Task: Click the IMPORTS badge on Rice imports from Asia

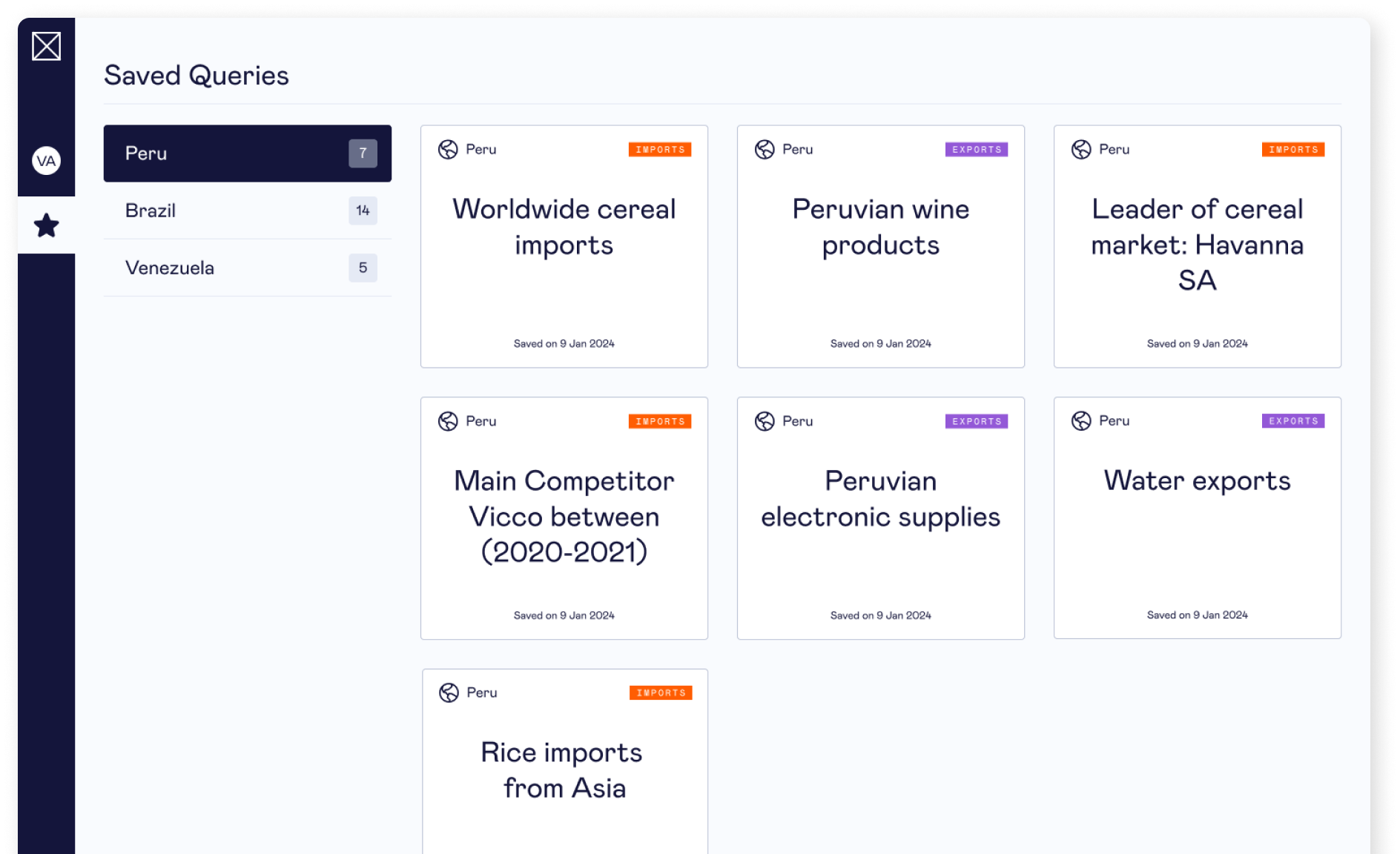Action: [x=659, y=692]
